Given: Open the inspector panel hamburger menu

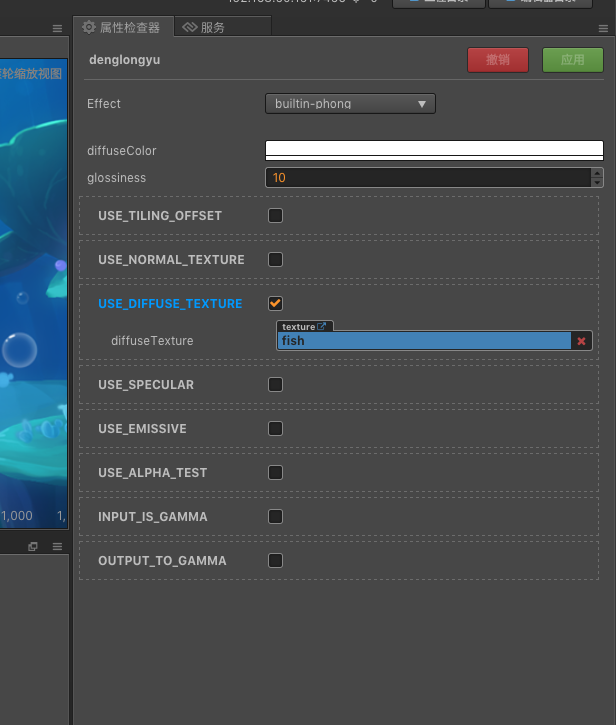Looking at the screenshot, I should pos(603,29).
